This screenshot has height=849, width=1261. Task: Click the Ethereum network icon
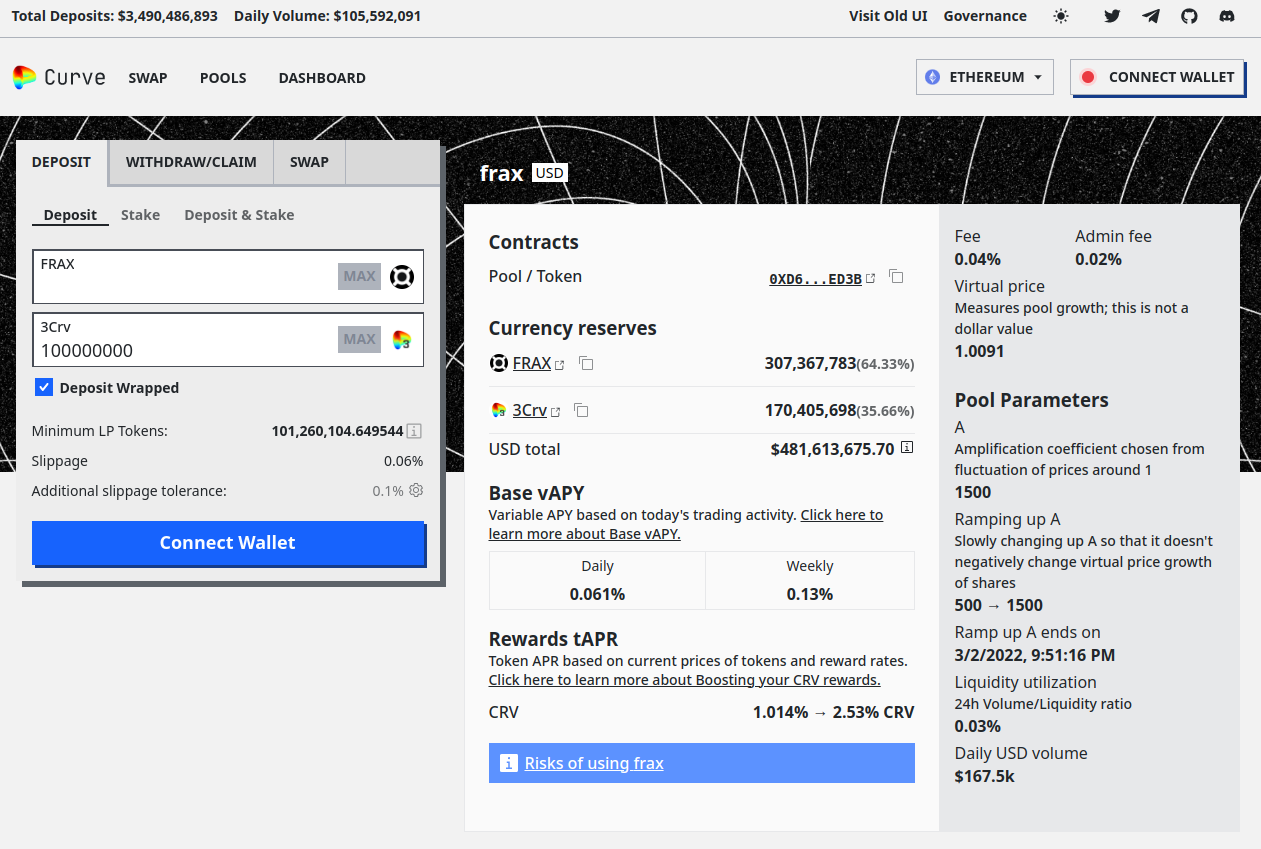coord(932,77)
